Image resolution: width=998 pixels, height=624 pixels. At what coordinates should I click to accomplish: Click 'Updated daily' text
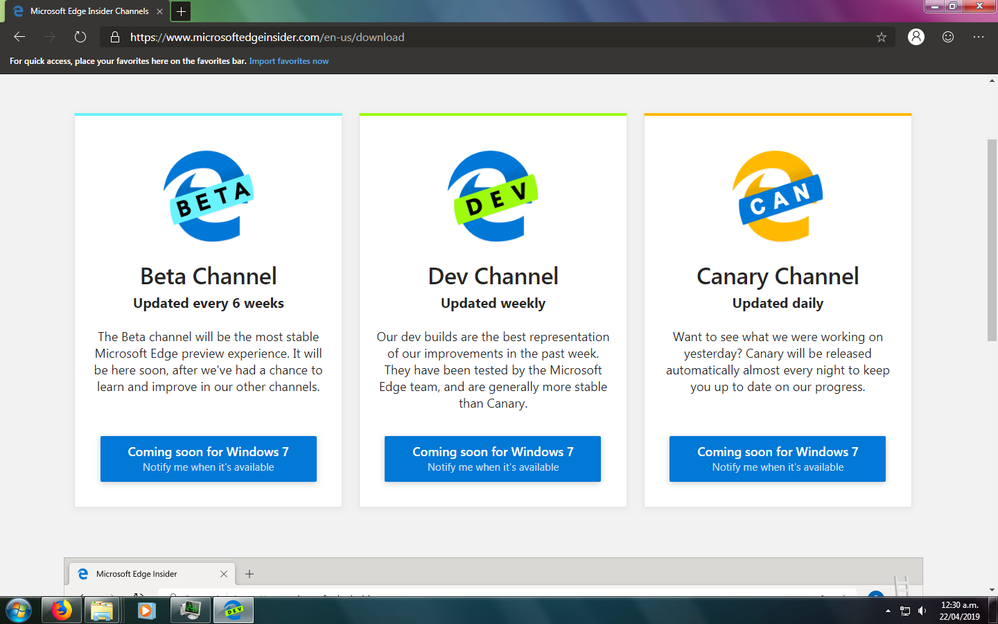click(x=777, y=303)
